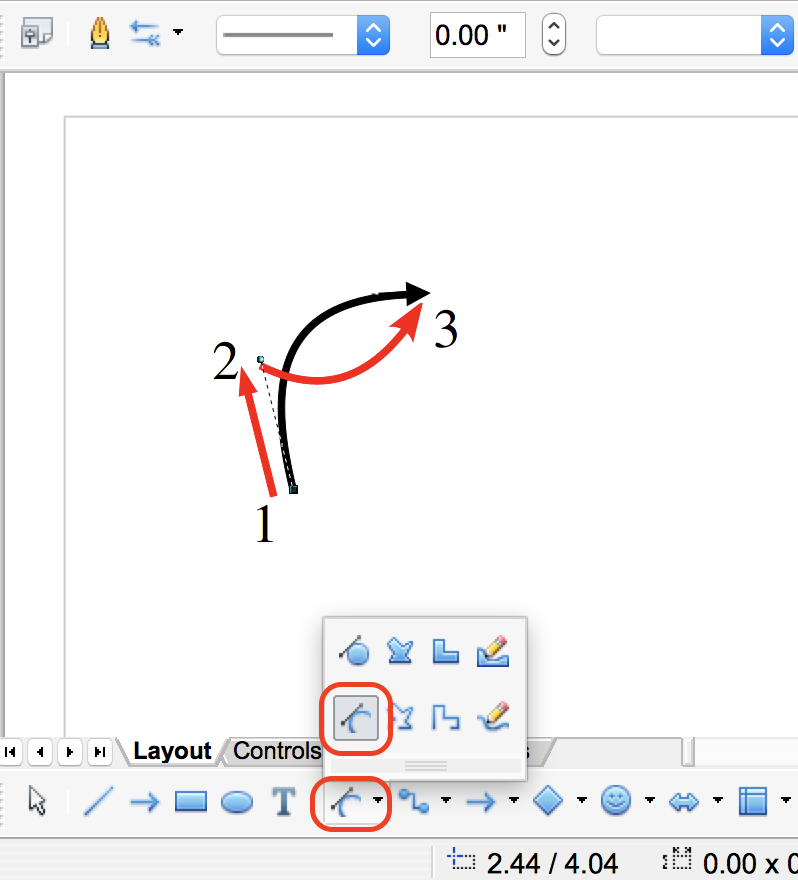Image resolution: width=798 pixels, height=880 pixels.
Task: Activate the Text tool
Action: point(284,801)
